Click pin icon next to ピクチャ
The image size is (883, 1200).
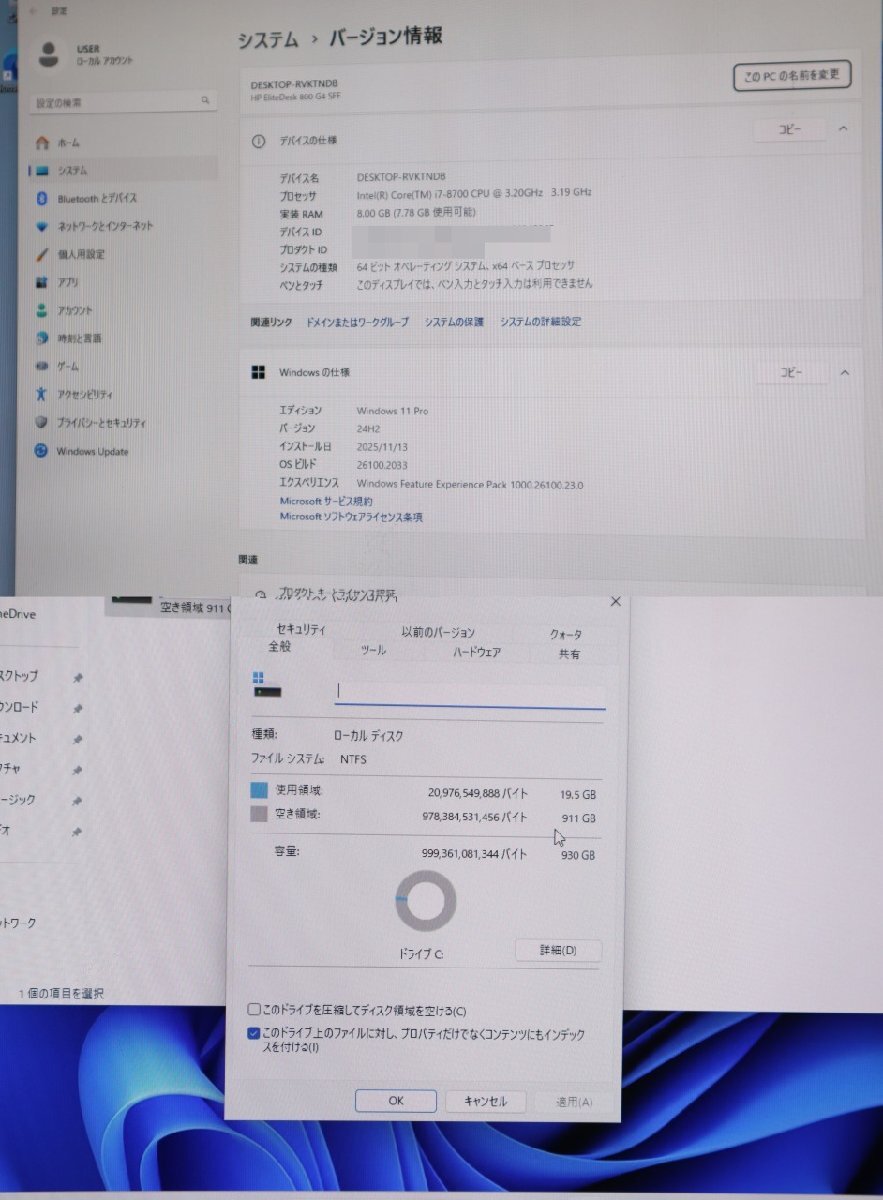(77, 770)
